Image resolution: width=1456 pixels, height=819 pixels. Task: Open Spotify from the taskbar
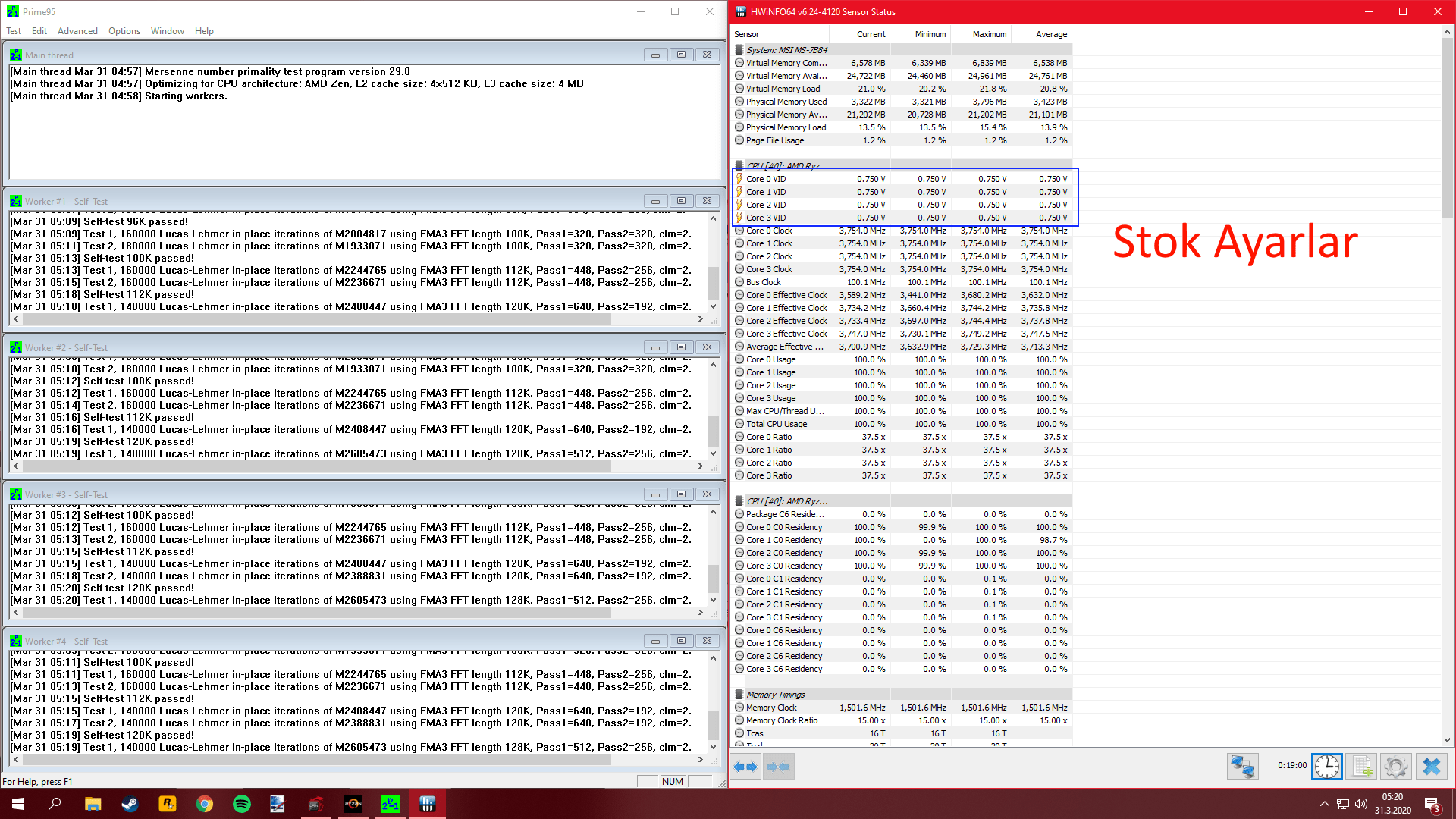point(241,804)
